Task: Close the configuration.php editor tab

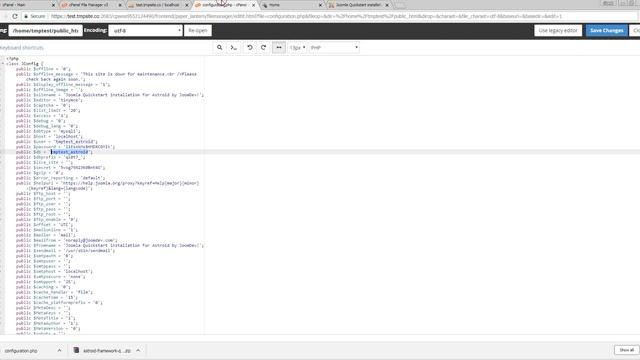Action: click(x=253, y=5)
